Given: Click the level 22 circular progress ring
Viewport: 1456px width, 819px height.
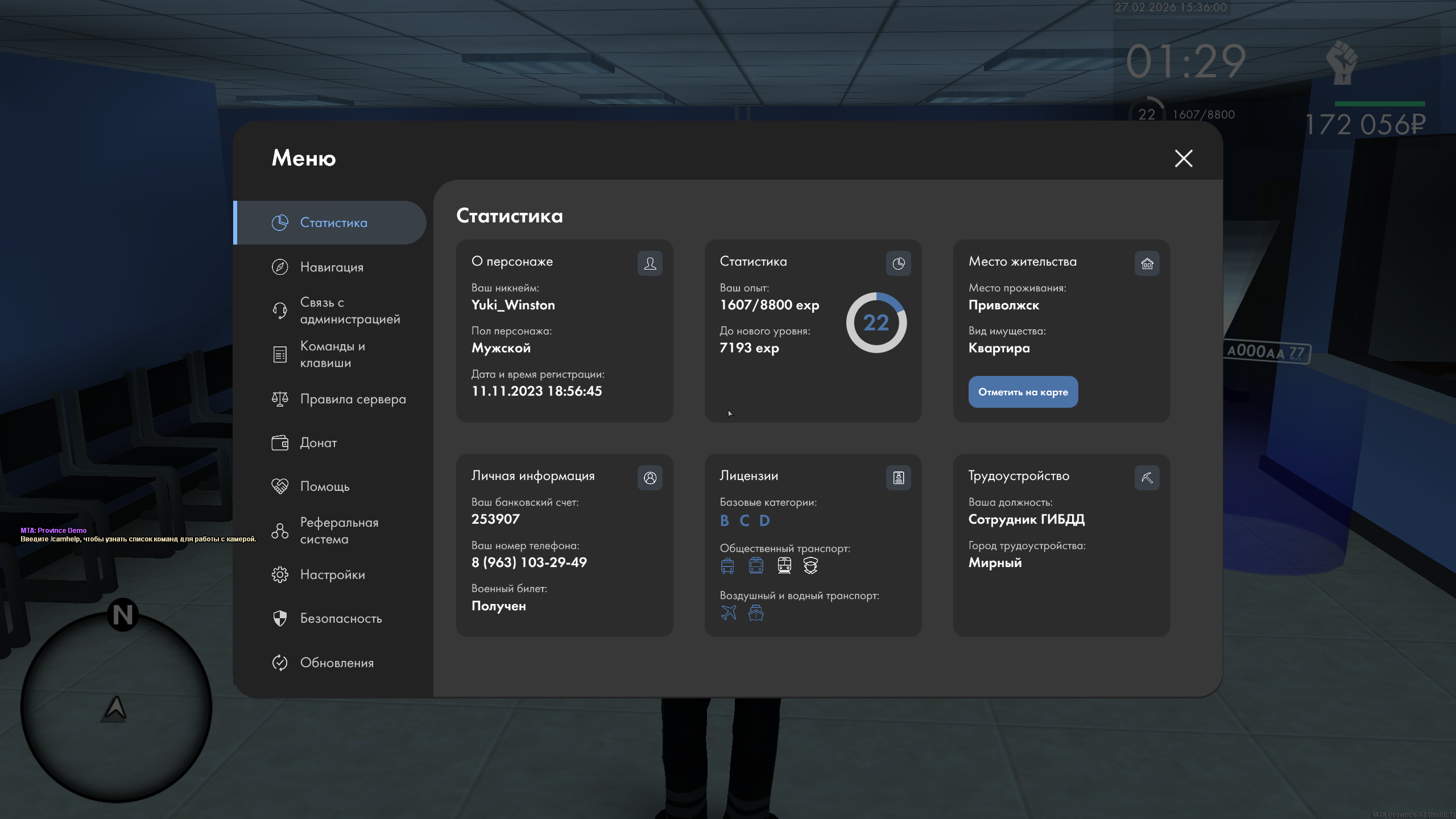Looking at the screenshot, I should 876,322.
